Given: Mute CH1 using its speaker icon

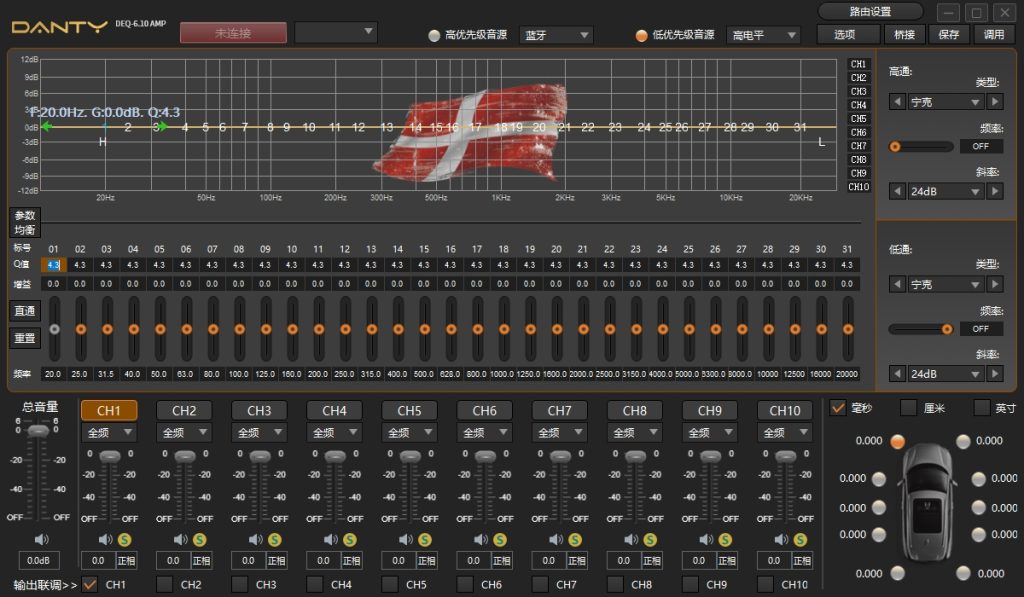Looking at the screenshot, I should coord(105,540).
